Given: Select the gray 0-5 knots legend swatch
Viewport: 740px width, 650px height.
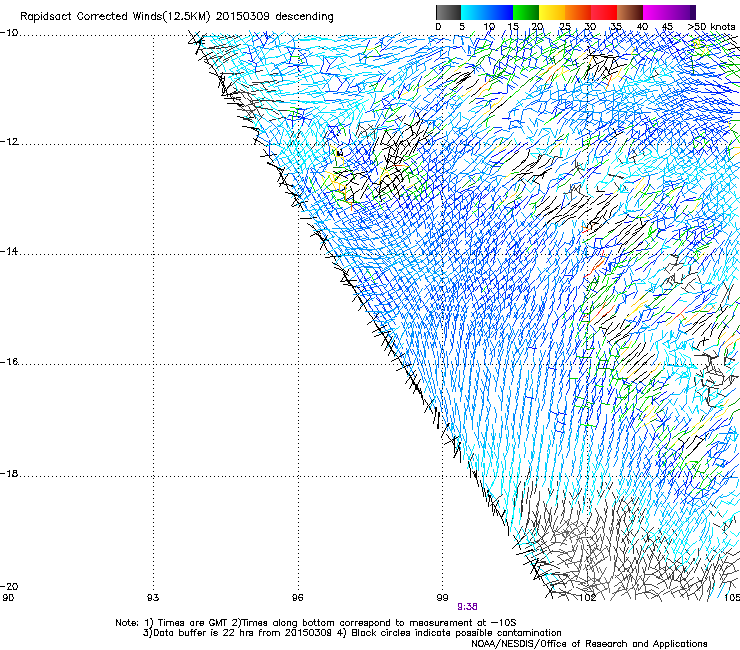Looking at the screenshot, I should pos(448,12).
